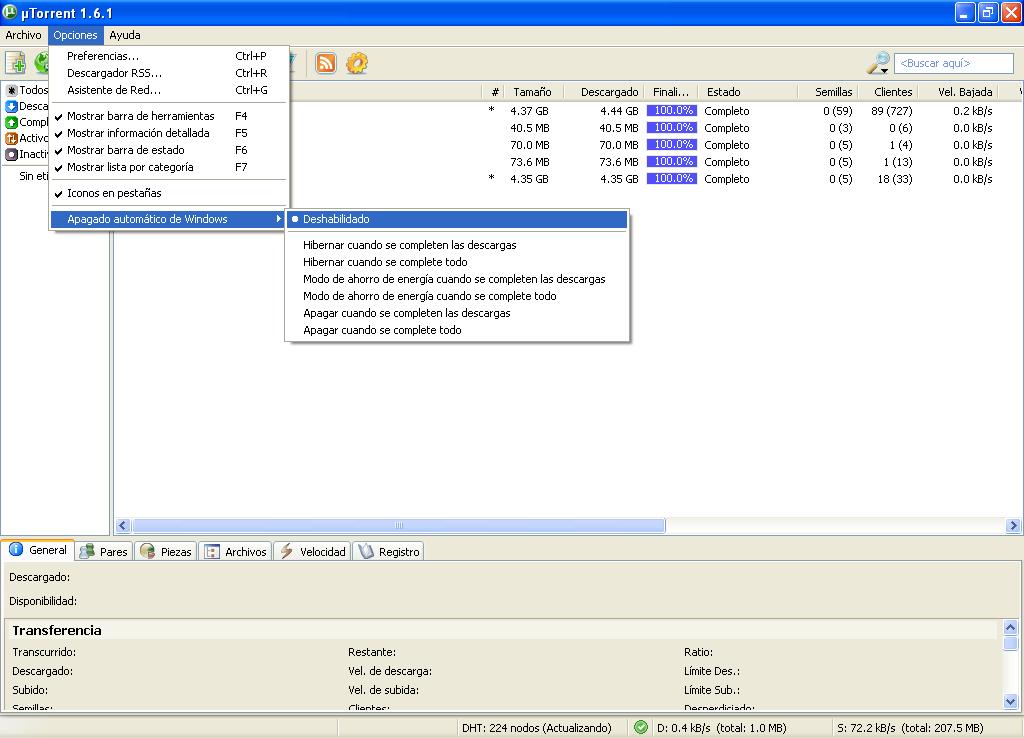The image size is (1024, 738).
Task: Click the green network status icon
Action: (641, 728)
